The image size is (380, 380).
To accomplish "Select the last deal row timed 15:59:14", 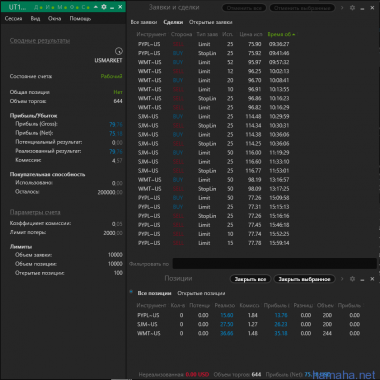I will pyautogui.click(x=213, y=243).
